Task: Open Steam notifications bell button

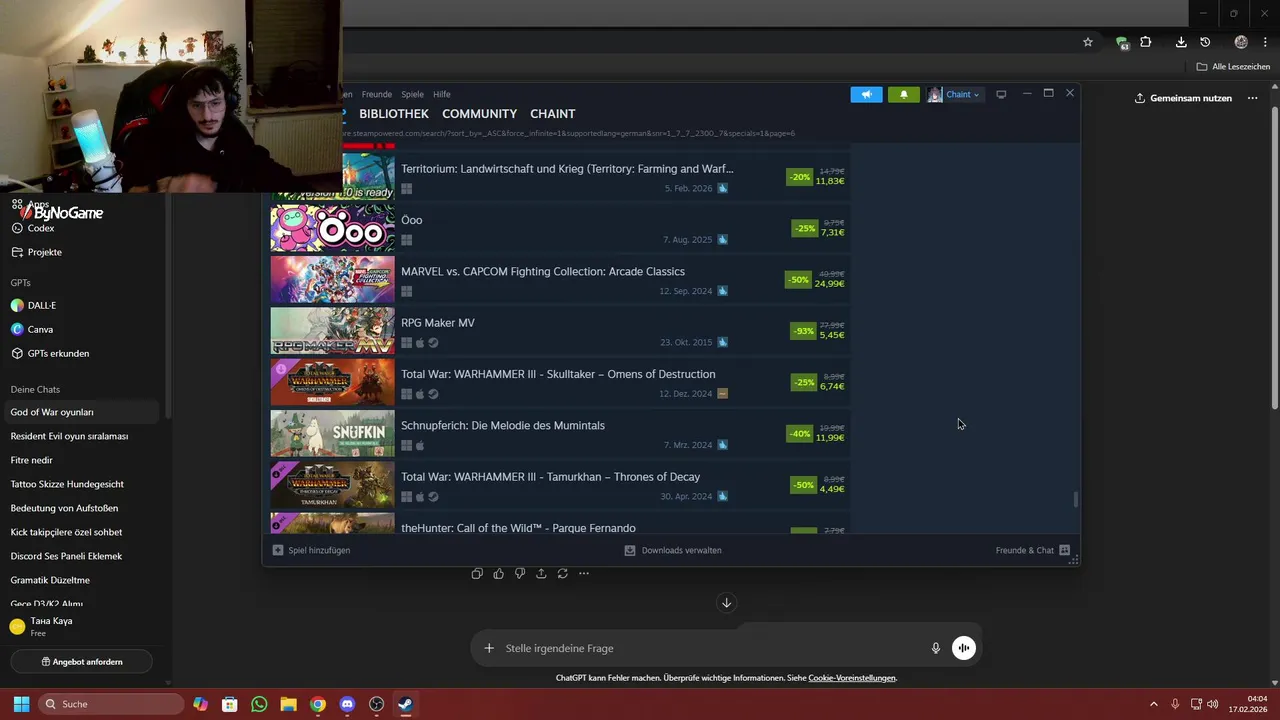Action: [x=903, y=94]
